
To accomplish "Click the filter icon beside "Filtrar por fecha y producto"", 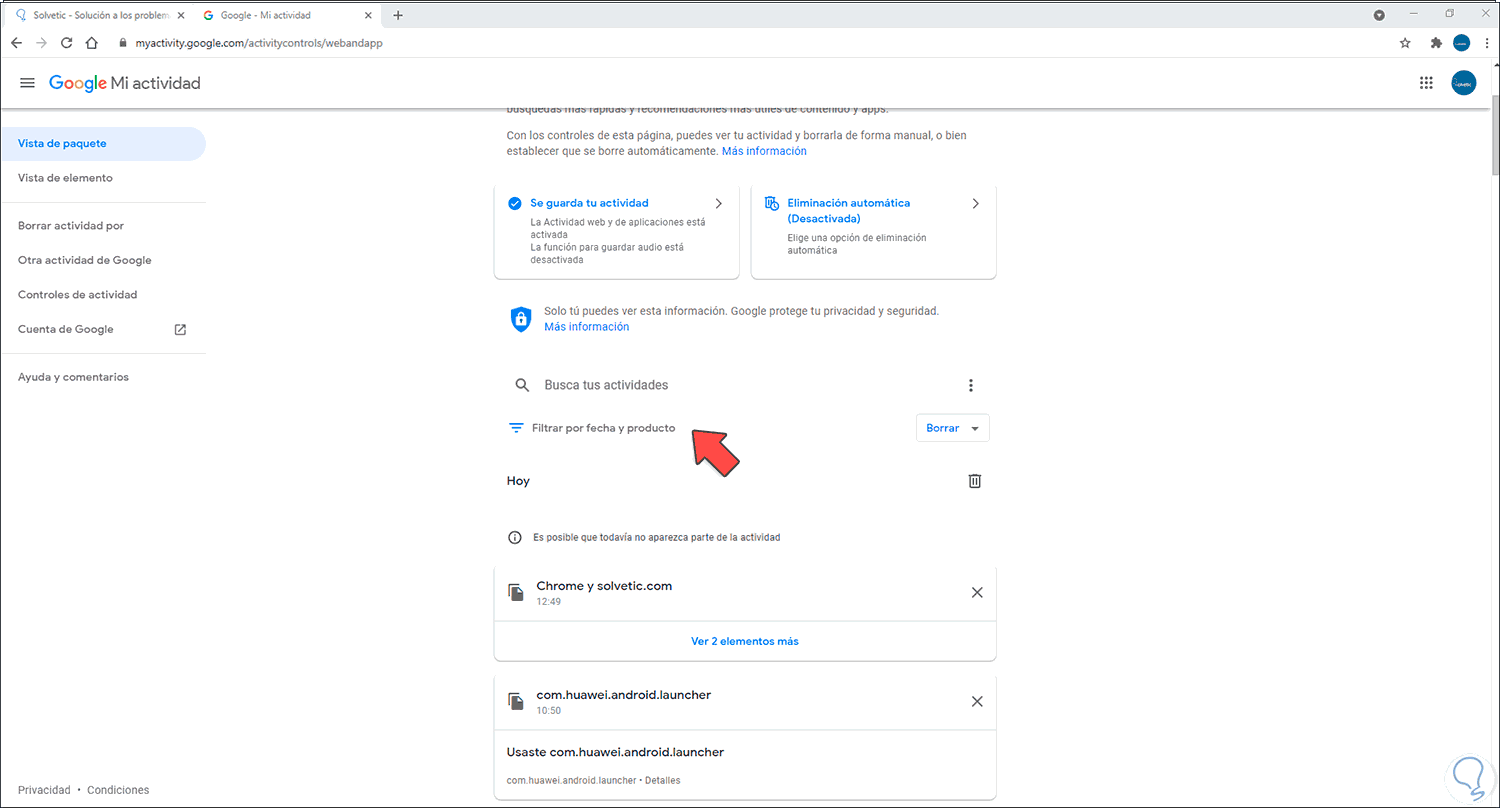I will tap(516, 427).
